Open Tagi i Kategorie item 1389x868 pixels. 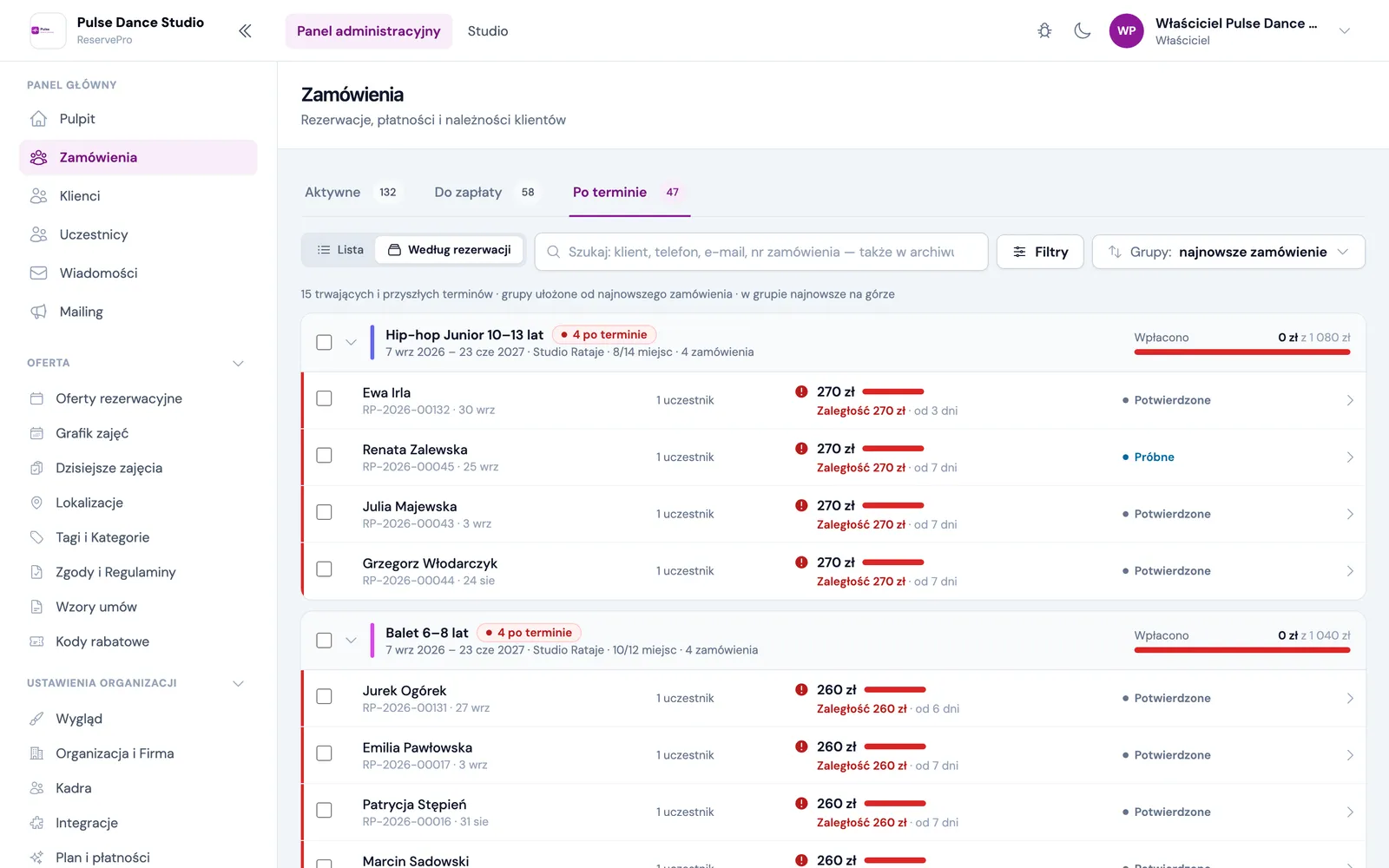138,537
